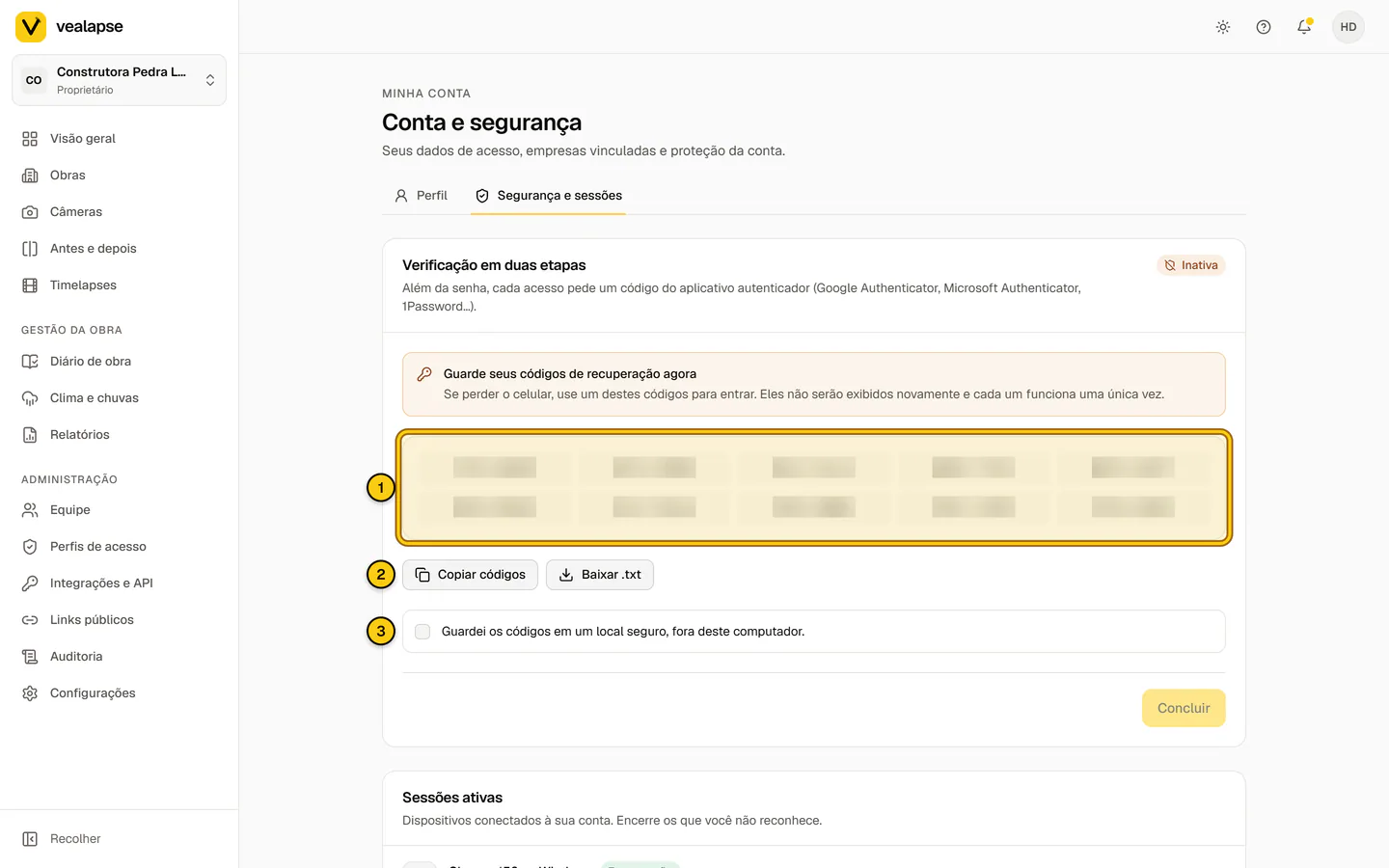The image size is (1389, 868).
Task: Click the Integrações e API key icon
Action: (30, 583)
